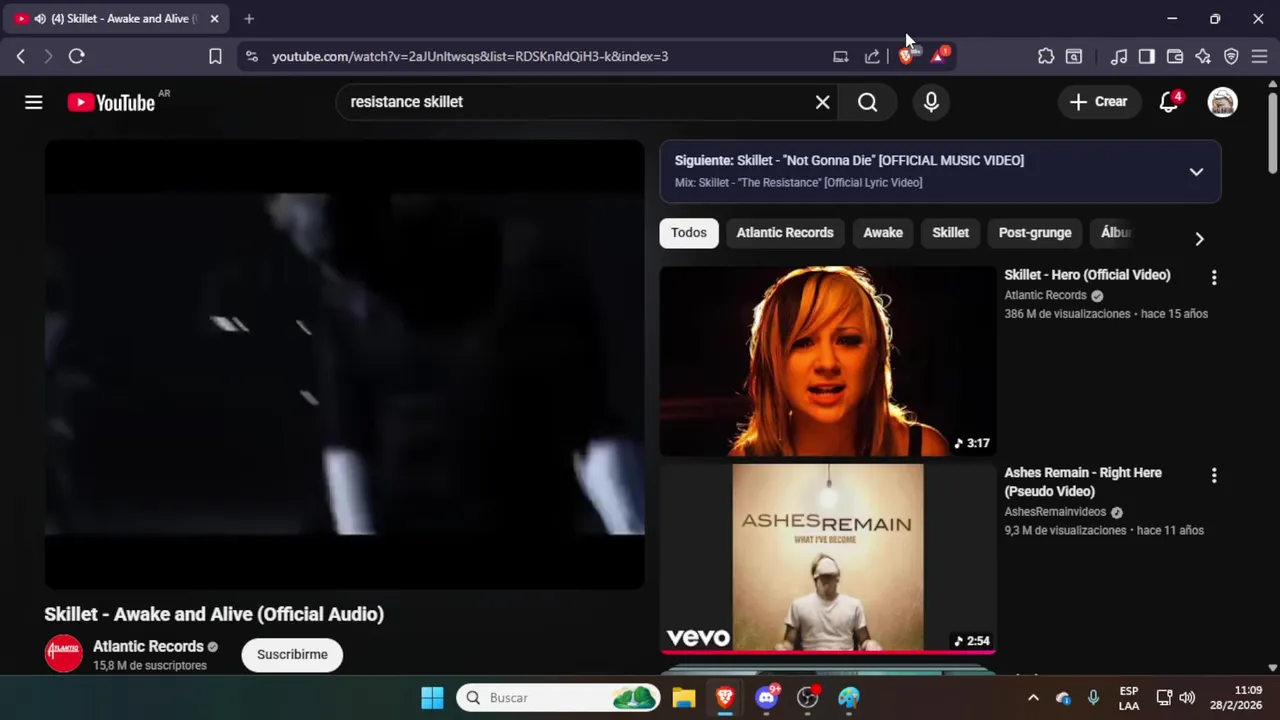
Task: Open Ashes Remain - Right Here title
Action: [1083, 482]
